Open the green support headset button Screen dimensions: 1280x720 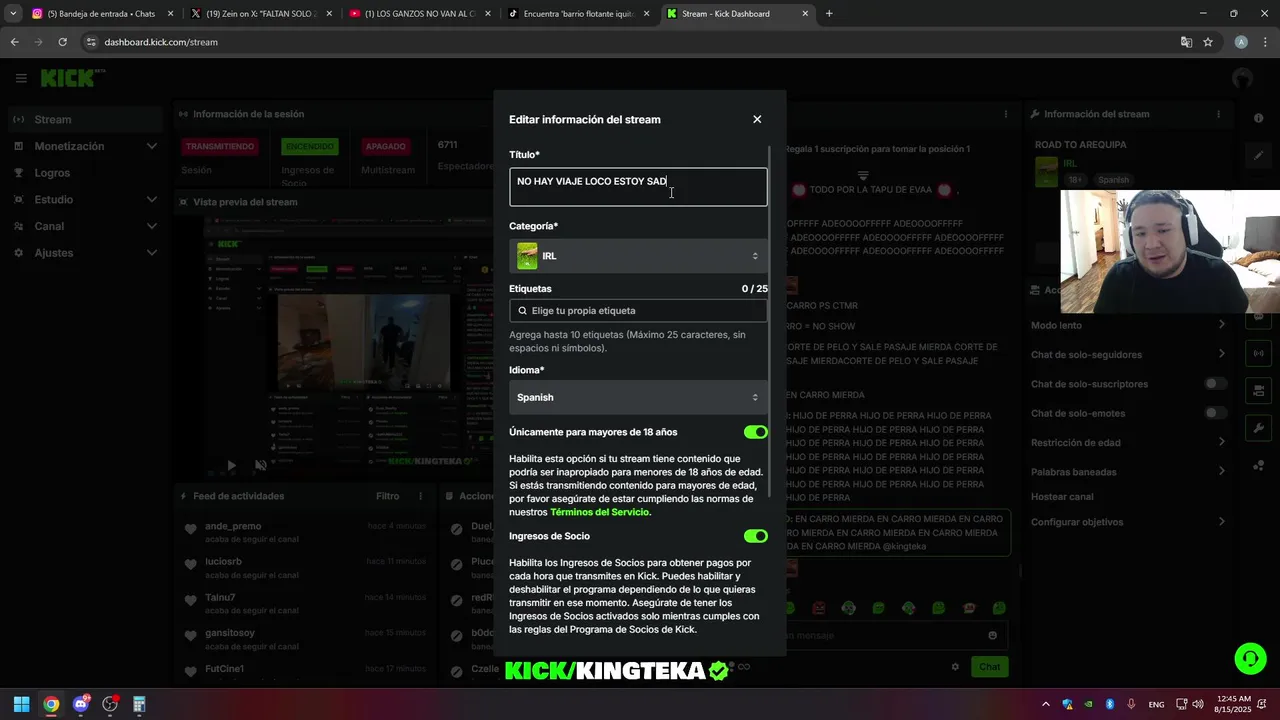click(x=1250, y=659)
